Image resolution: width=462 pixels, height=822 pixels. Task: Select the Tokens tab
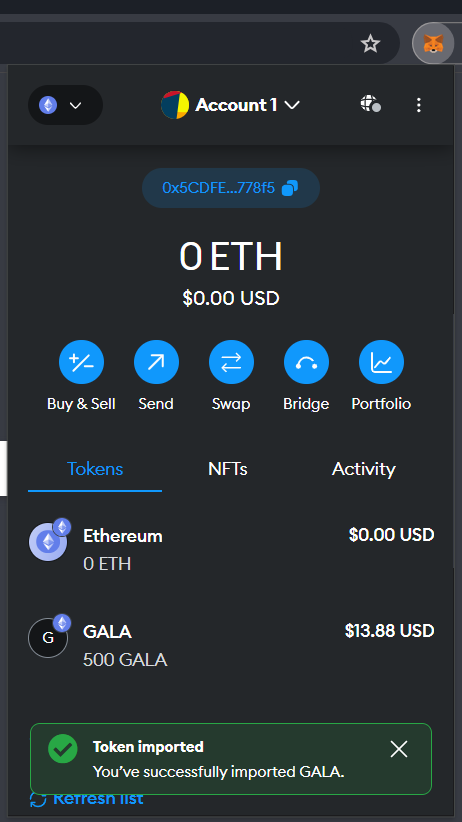tap(95, 469)
